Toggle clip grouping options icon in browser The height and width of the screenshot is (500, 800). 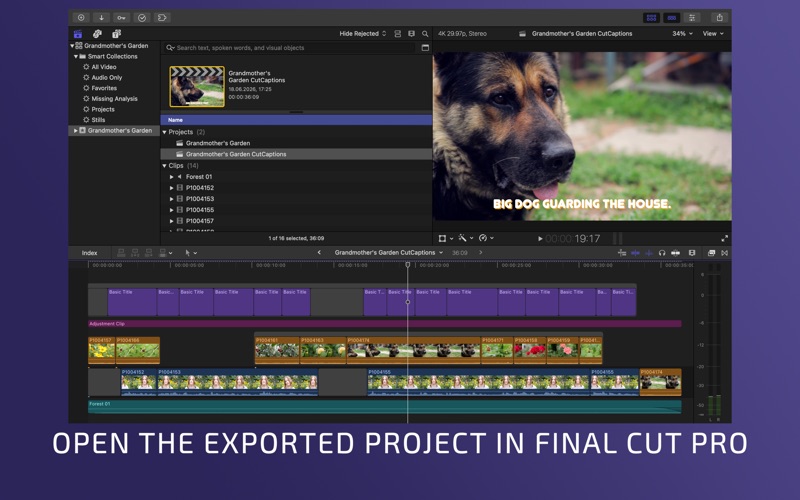coord(397,34)
